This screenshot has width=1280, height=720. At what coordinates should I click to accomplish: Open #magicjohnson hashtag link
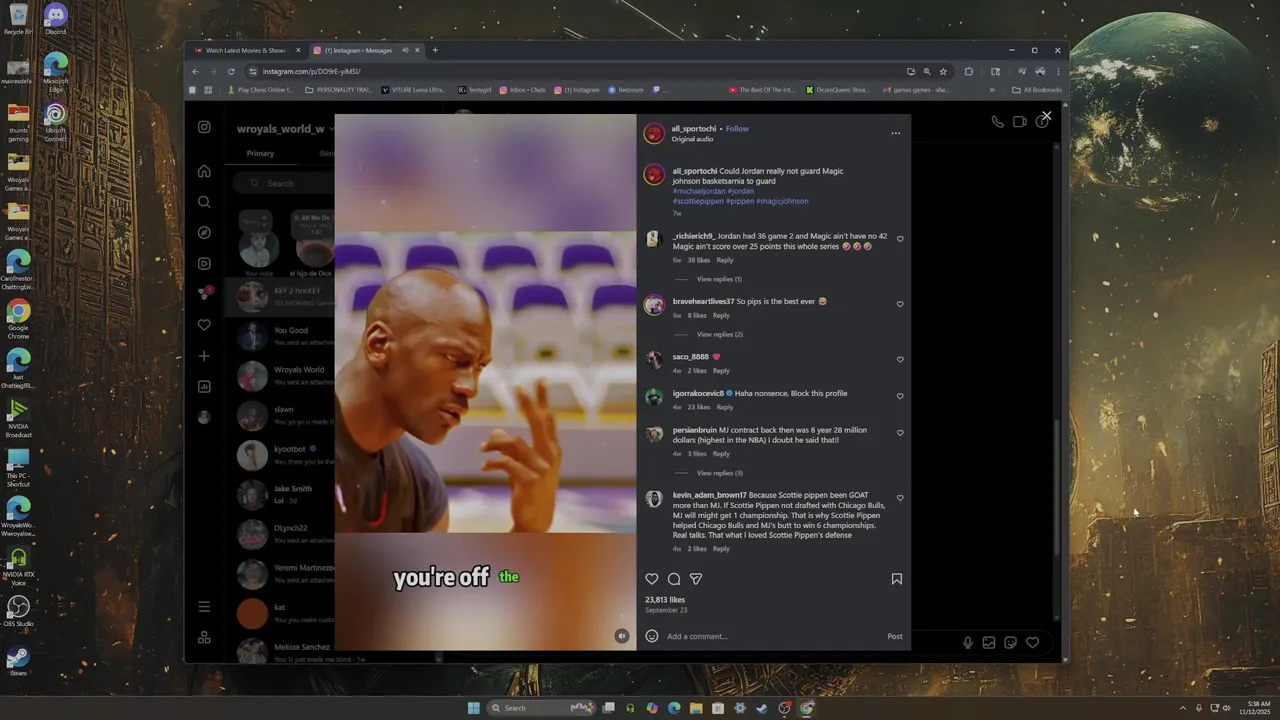coord(782,201)
